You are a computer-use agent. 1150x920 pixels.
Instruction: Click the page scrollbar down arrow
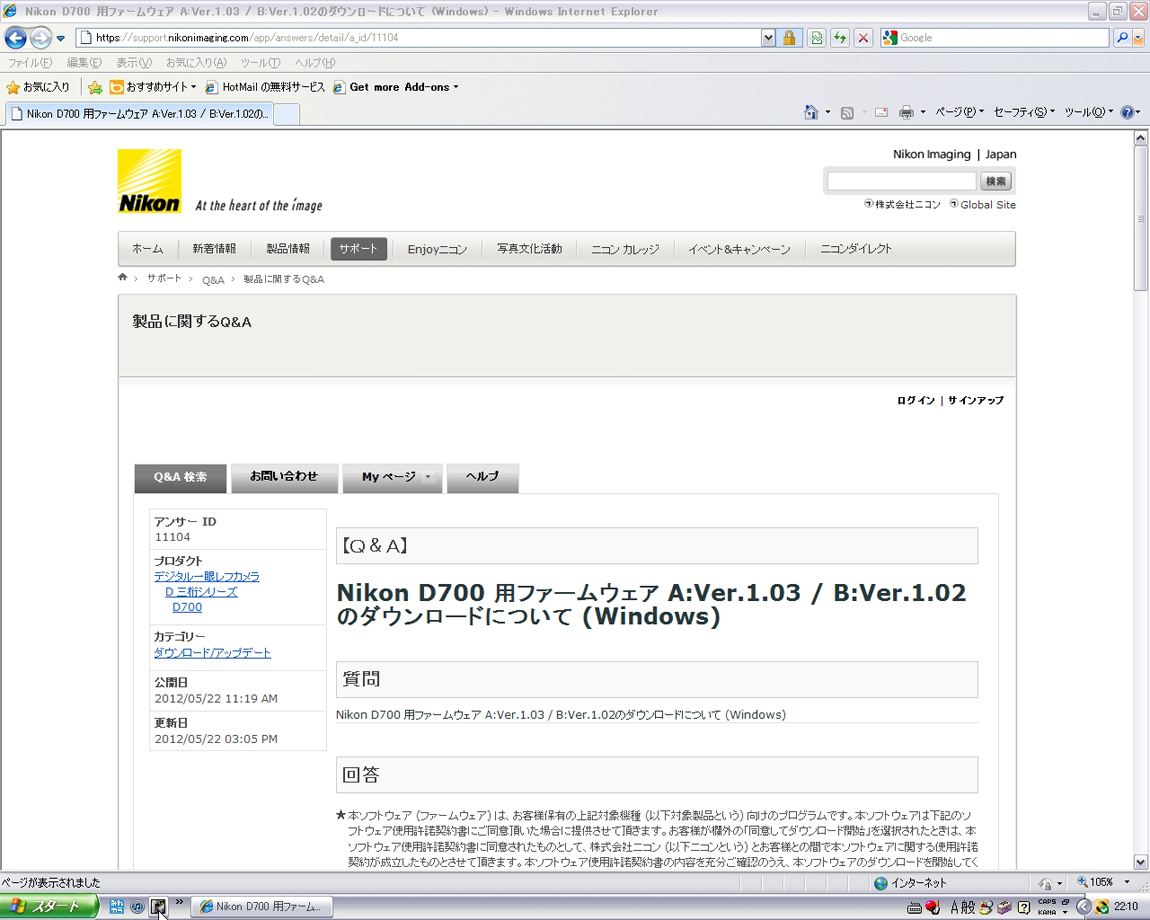click(1140, 862)
